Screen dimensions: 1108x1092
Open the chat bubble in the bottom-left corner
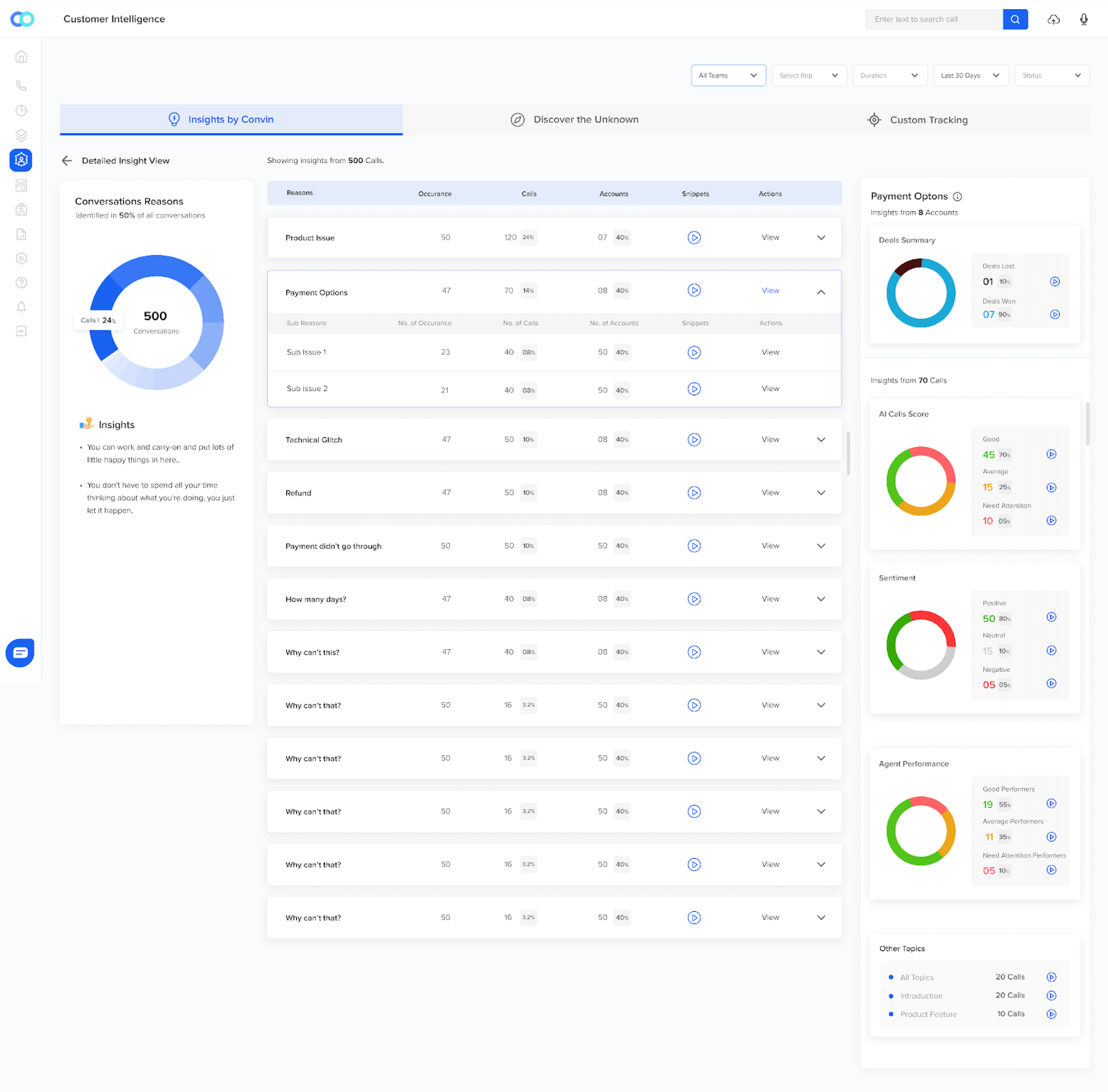coord(20,653)
